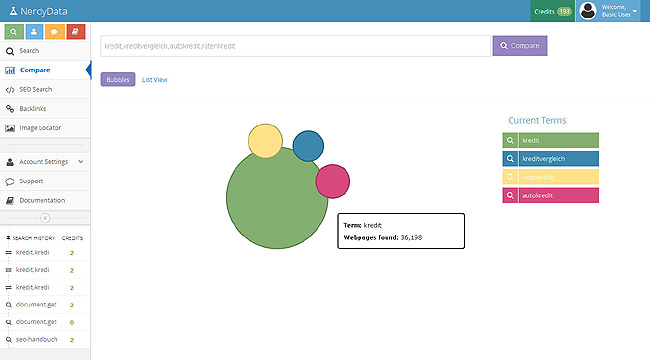This screenshot has width=650, height=360.
Task: Click the comparison terms input field
Action: [295, 46]
